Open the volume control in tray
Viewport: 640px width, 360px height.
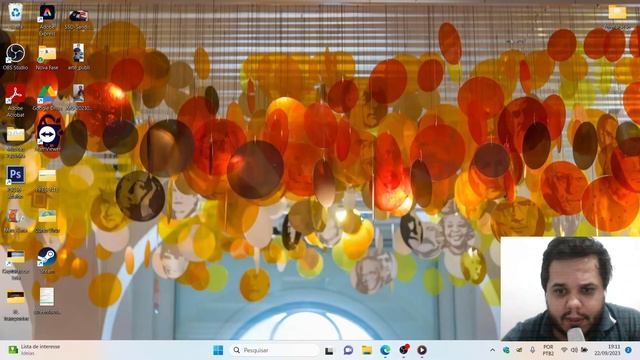coord(574,350)
